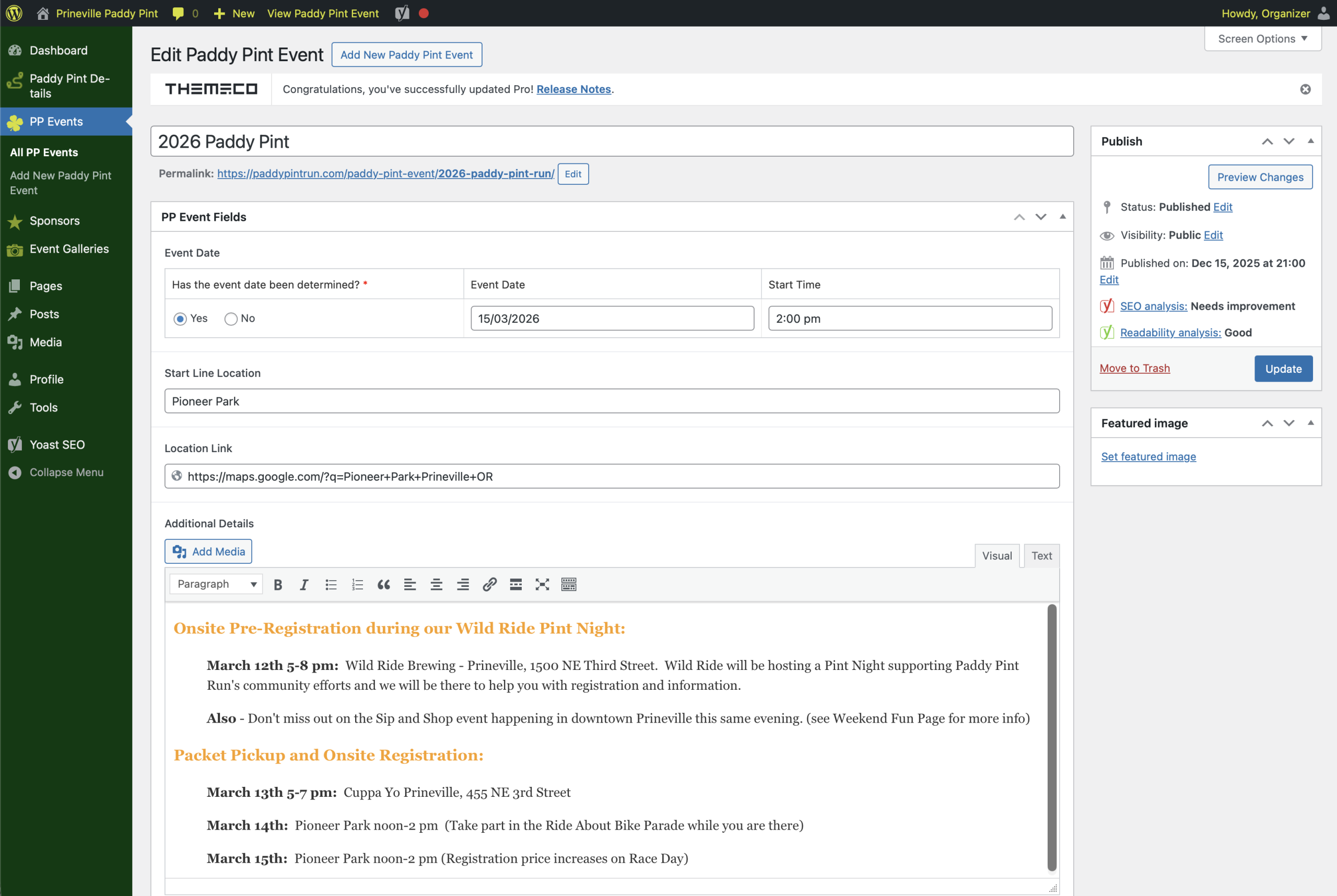Image resolution: width=1337 pixels, height=896 pixels.
Task: Click New in the admin bar
Action: click(x=233, y=13)
